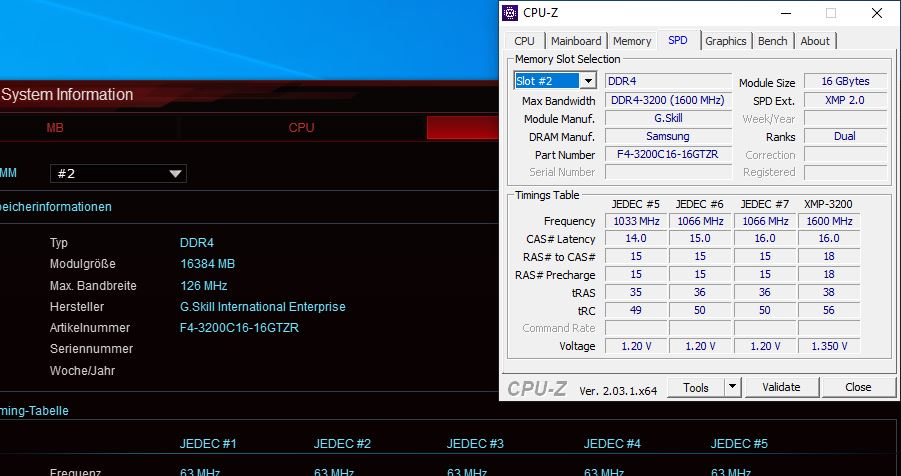Expand the DIMM #2 dropdown in System Information

(118, 174)
